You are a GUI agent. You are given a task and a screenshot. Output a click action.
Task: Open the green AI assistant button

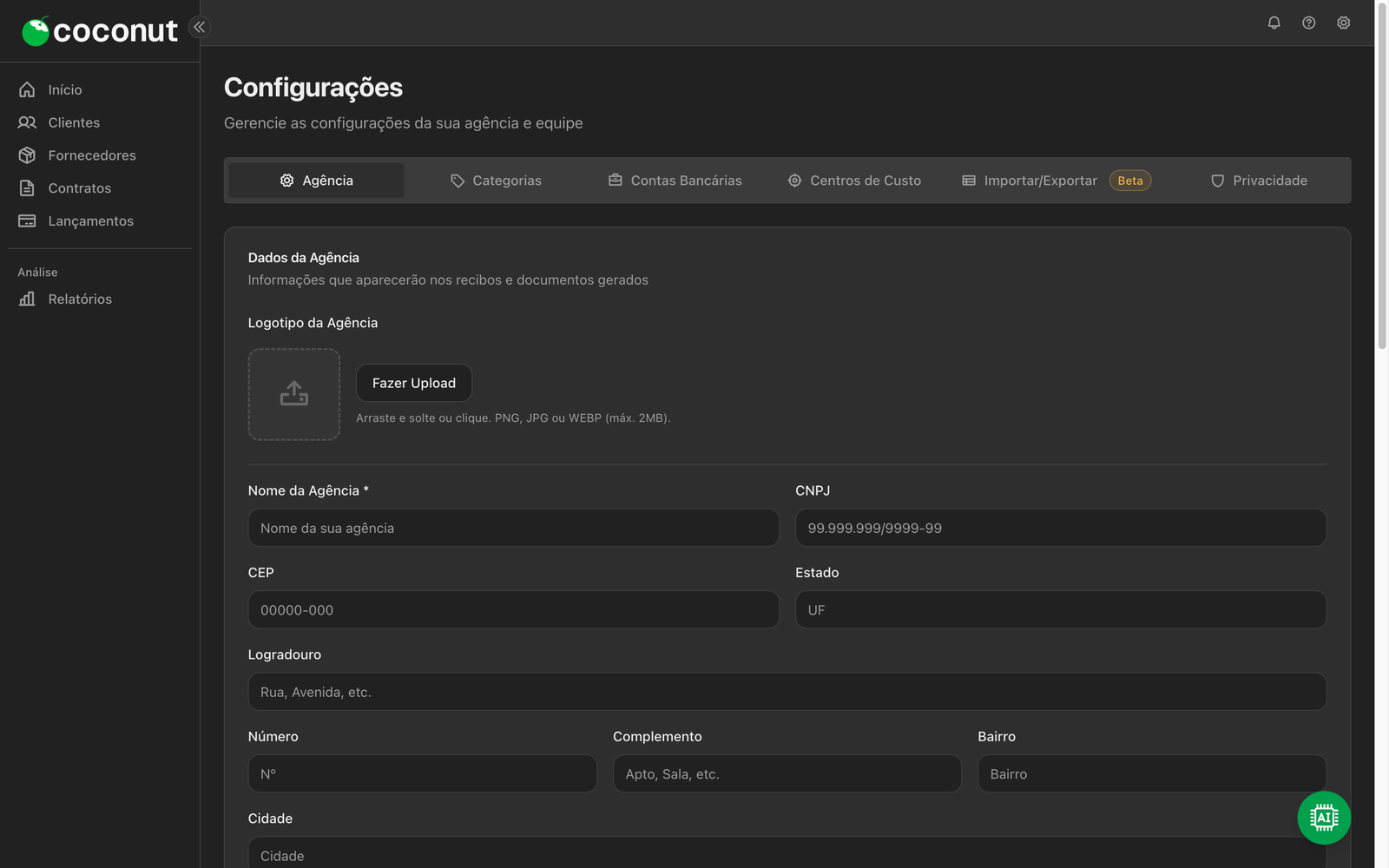click(x=1324, y=818)
